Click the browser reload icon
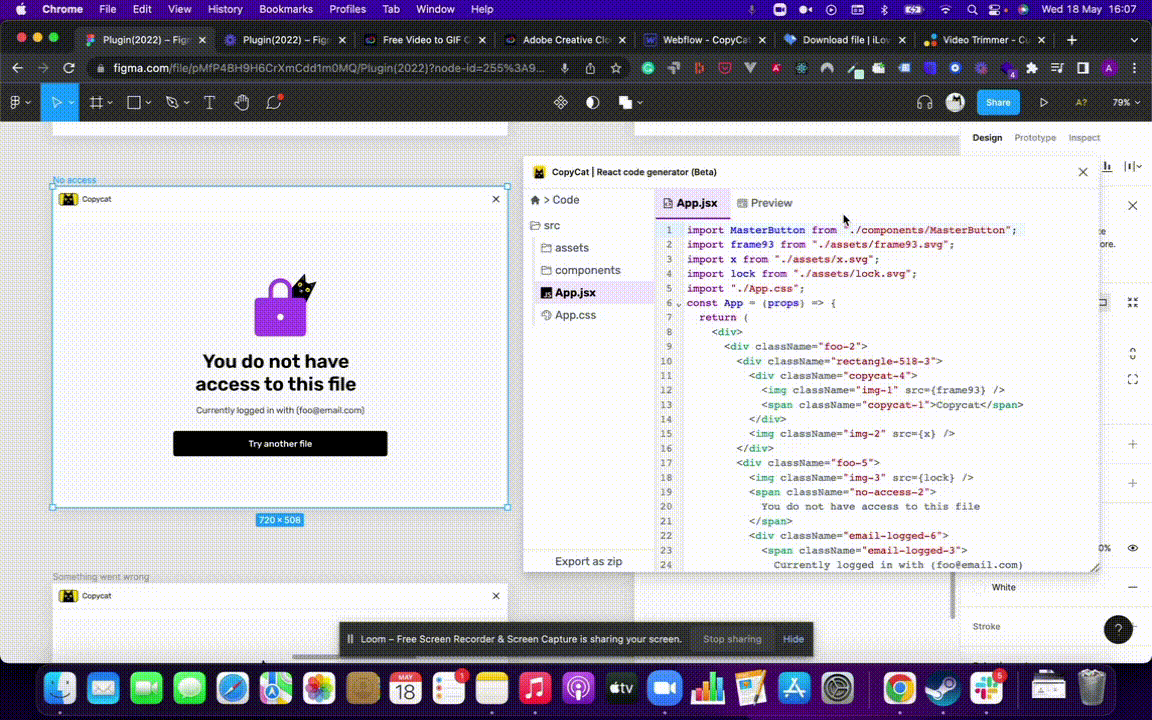This screenshot has height=720, width=1152. click(69, 68)
